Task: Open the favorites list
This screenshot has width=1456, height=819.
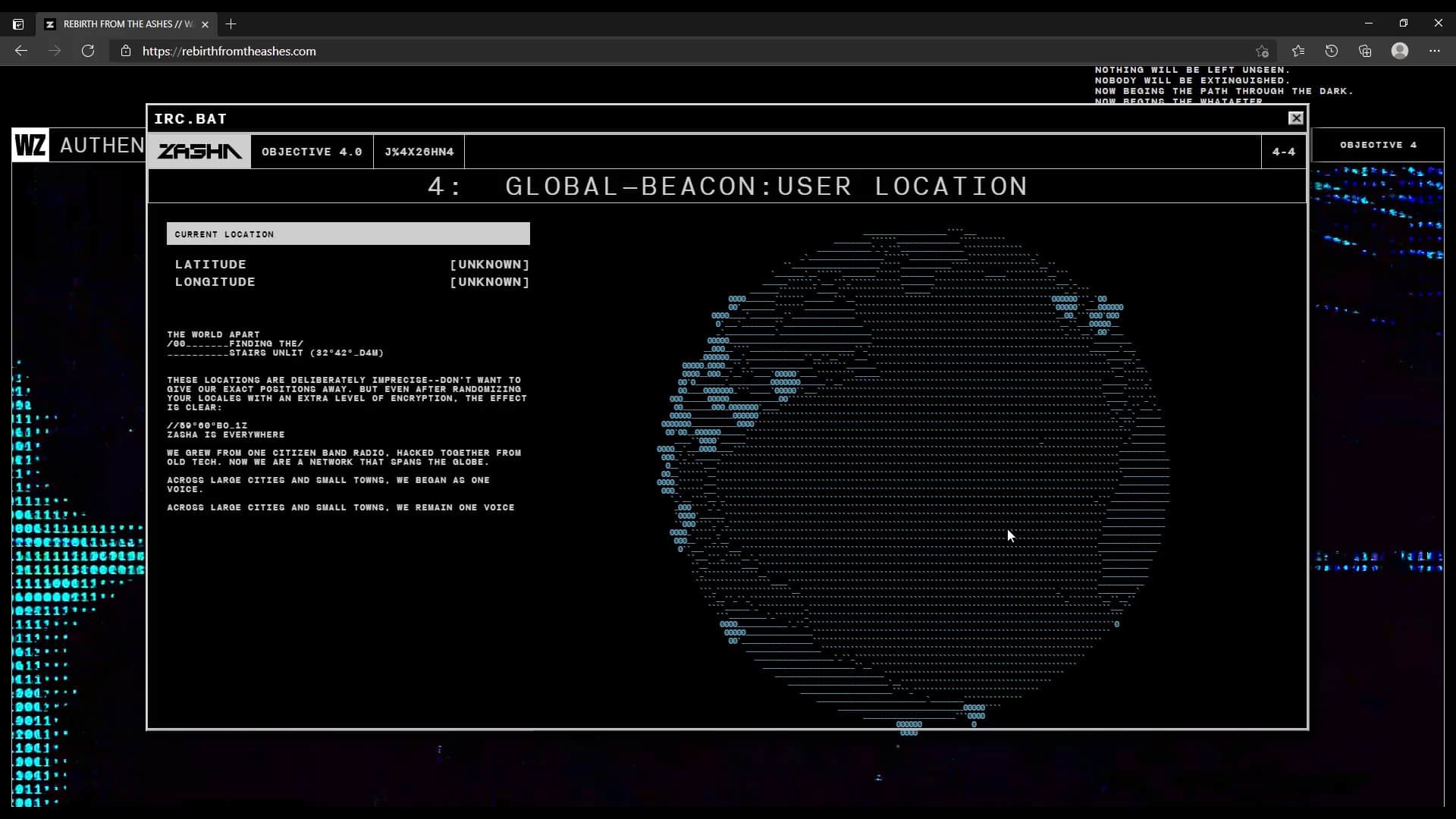Action: [1298, 51]
